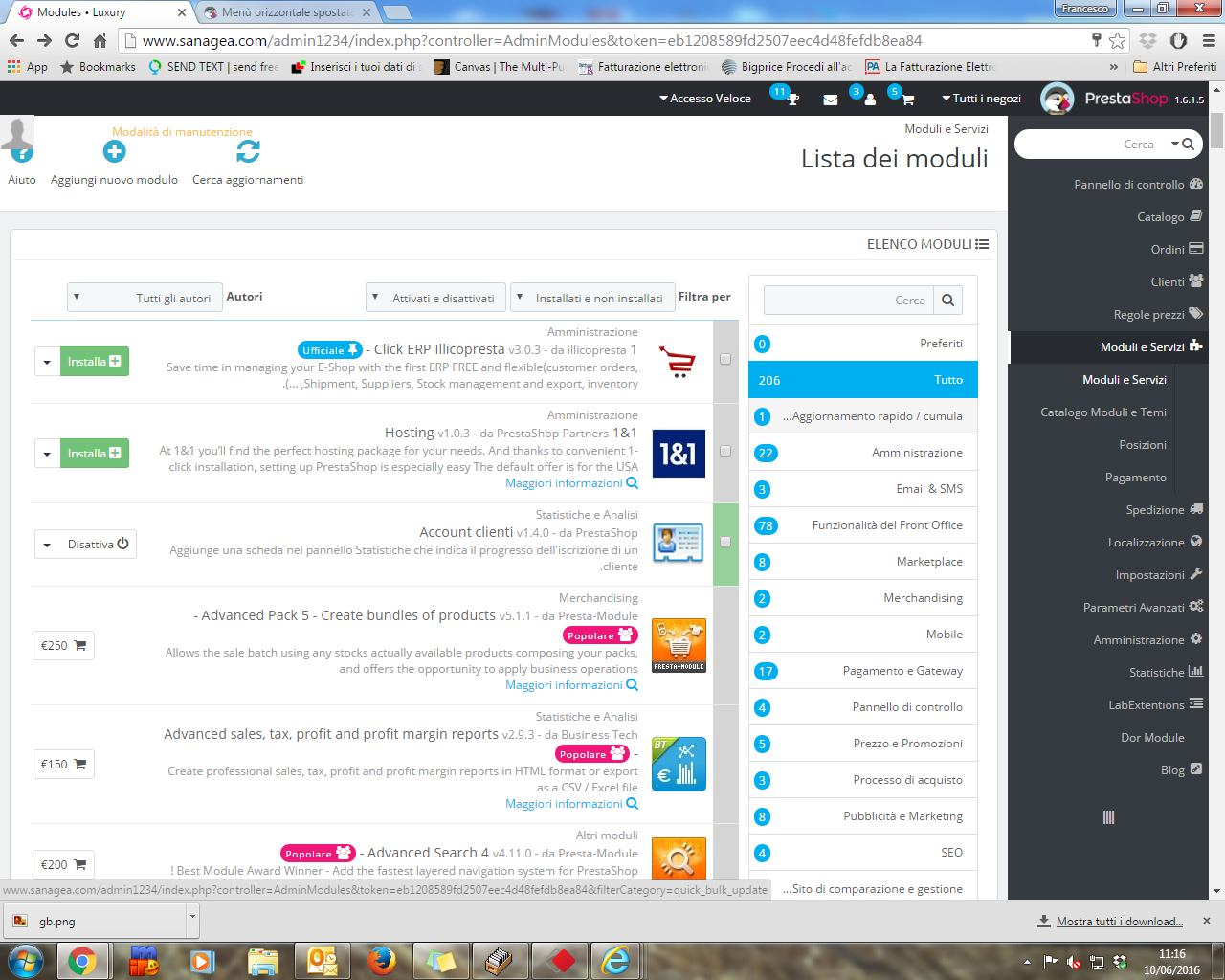
Task: Click the browser home icon
Action: (100, 40)
